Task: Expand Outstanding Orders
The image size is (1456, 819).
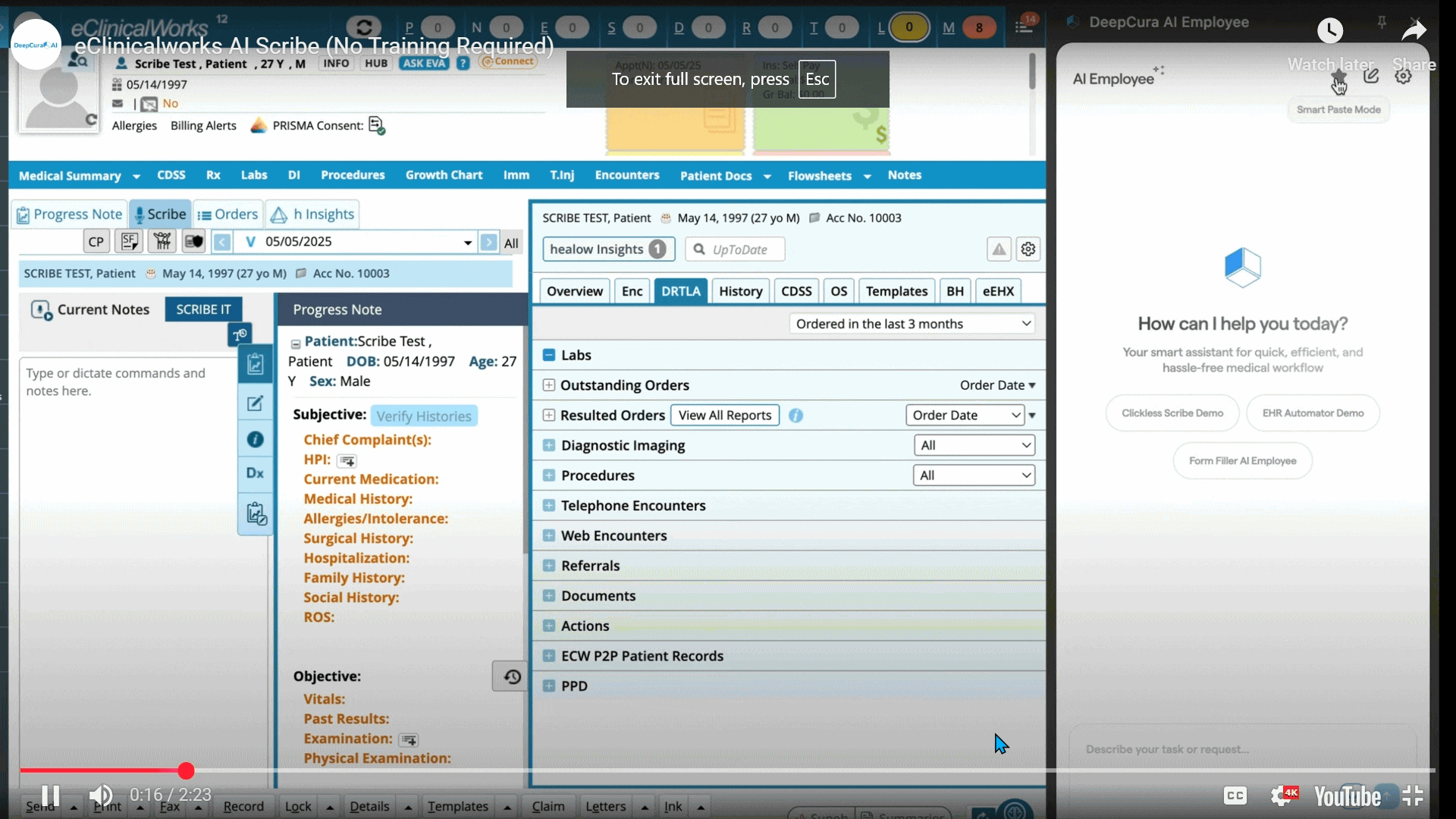Action: pyautogui.click(x=549, y=385)
